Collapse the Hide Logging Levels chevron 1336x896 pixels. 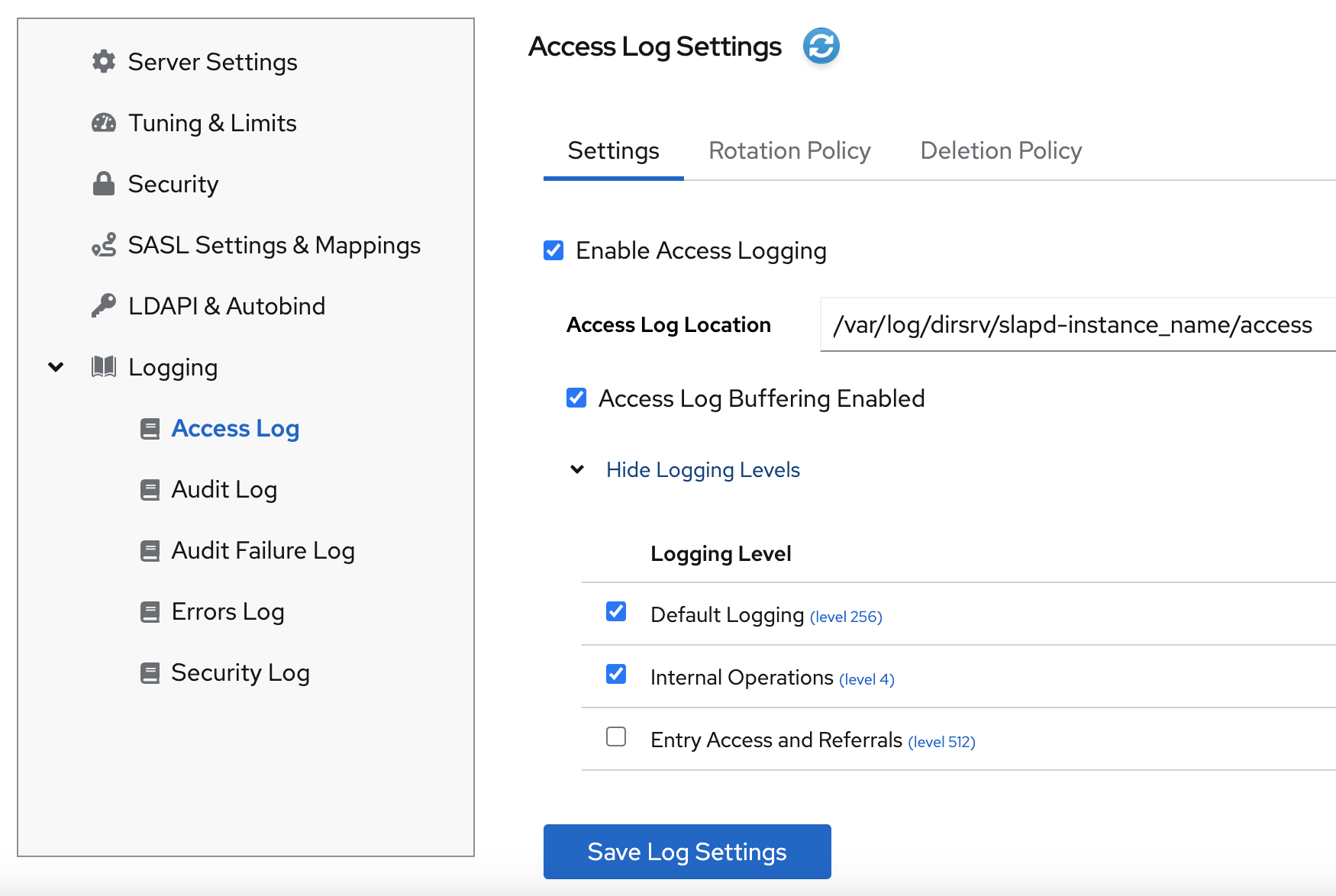(577, 469)
